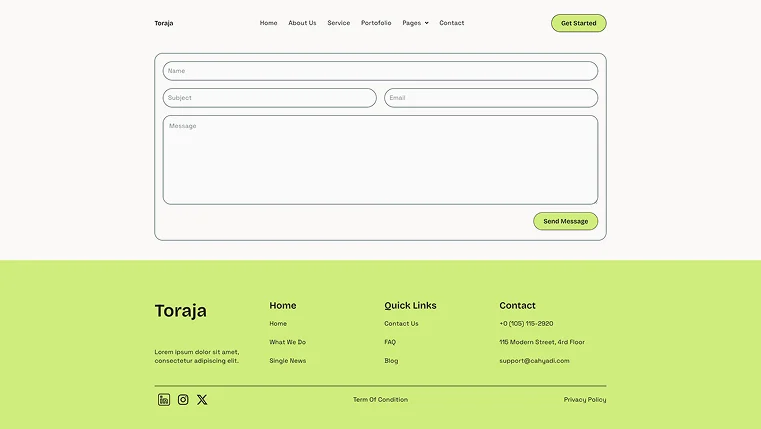Click the Send Message button

[565, 221]
